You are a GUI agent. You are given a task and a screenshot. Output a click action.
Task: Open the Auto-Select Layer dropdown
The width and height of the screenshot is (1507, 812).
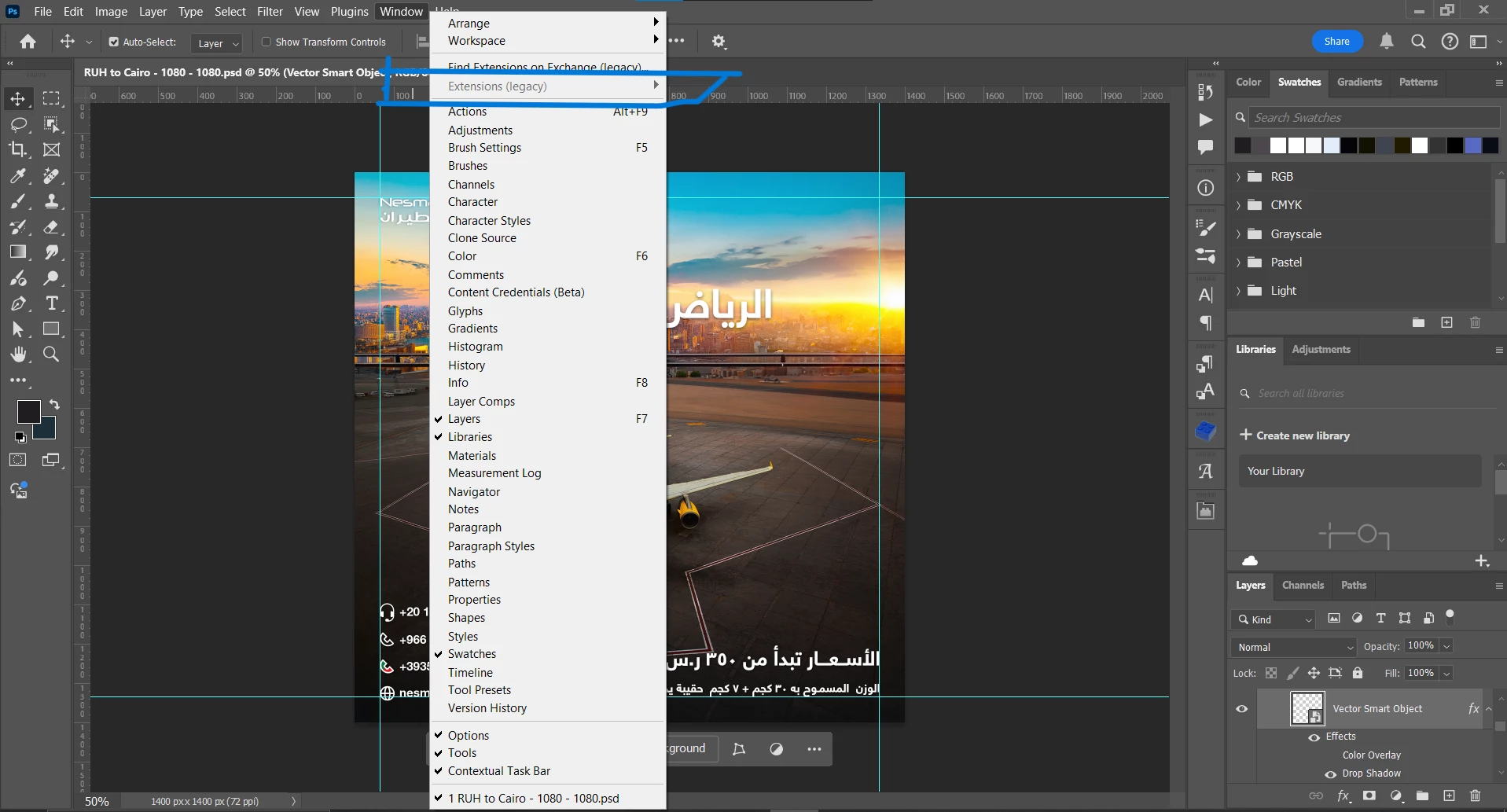tap(217, 43)
